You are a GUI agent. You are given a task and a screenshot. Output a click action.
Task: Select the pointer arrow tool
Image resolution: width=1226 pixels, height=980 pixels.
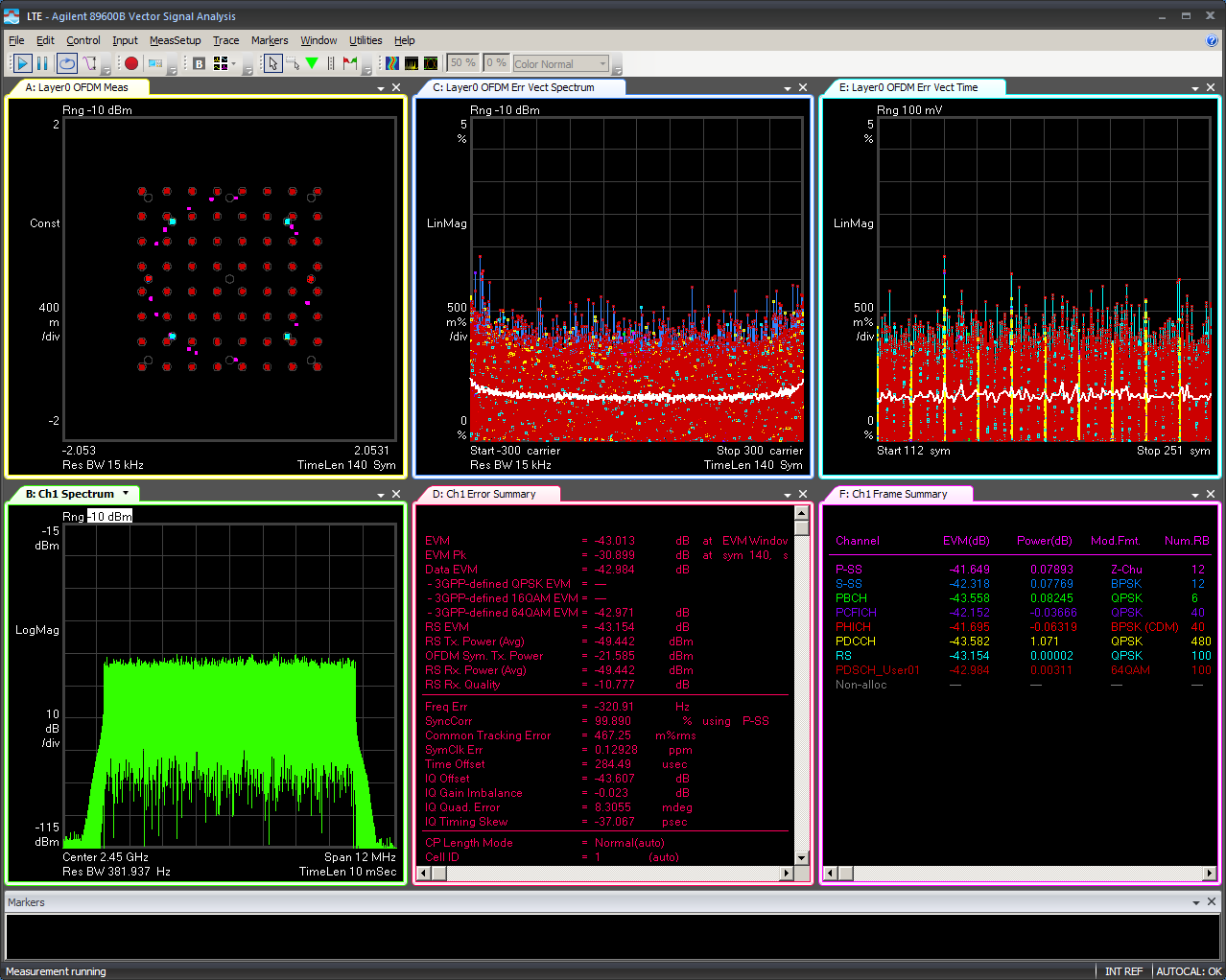(272, 63)
